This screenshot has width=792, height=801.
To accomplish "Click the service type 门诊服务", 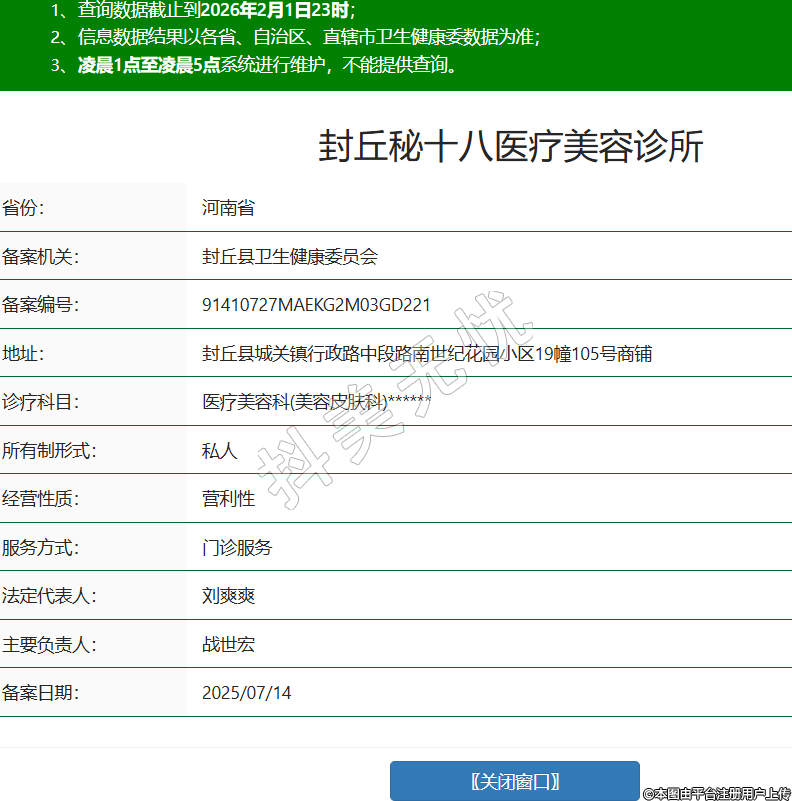I will (237, 548).
